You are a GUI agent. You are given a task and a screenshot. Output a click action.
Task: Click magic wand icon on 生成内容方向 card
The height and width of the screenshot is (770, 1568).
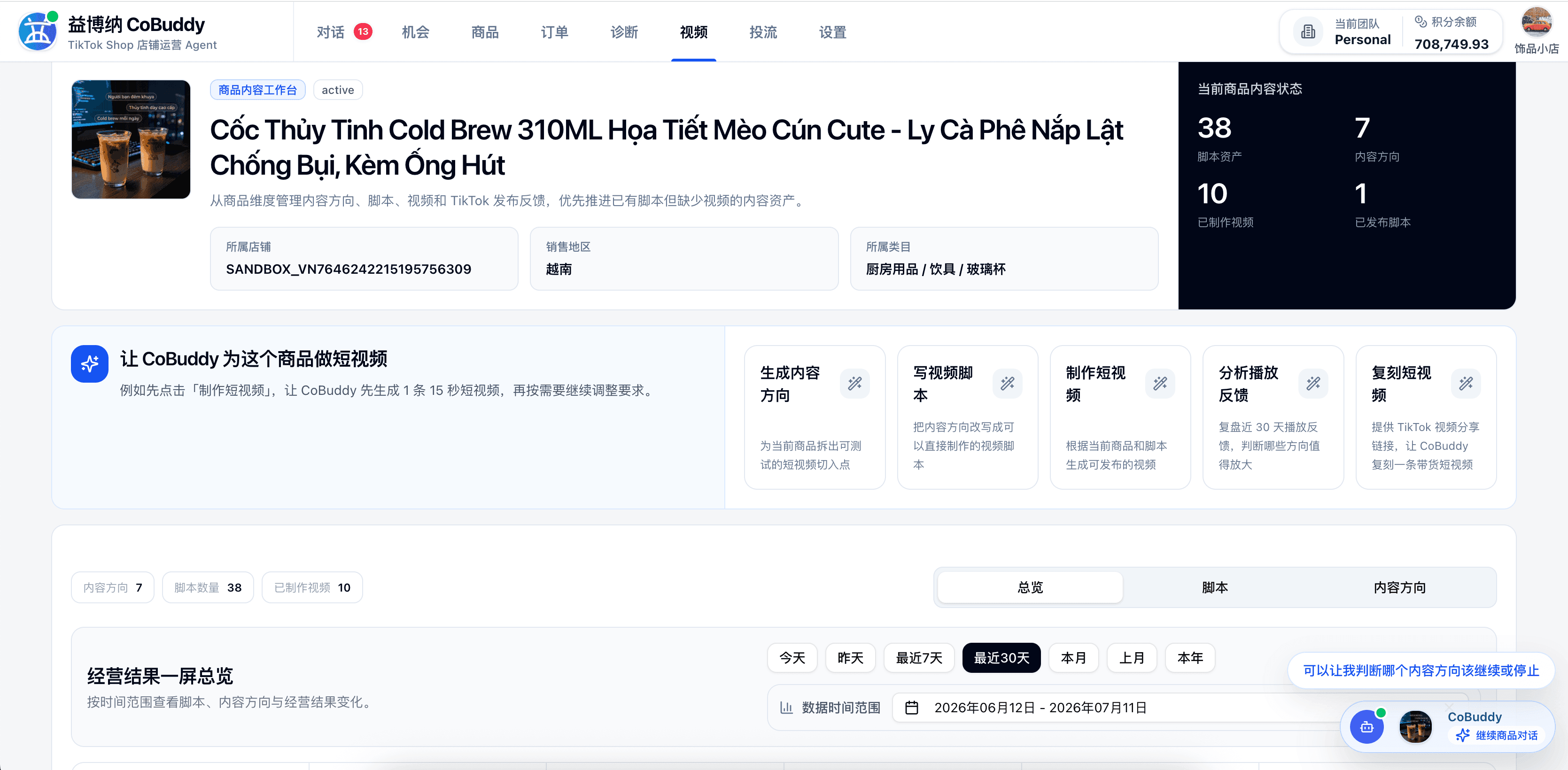[854, 383]
